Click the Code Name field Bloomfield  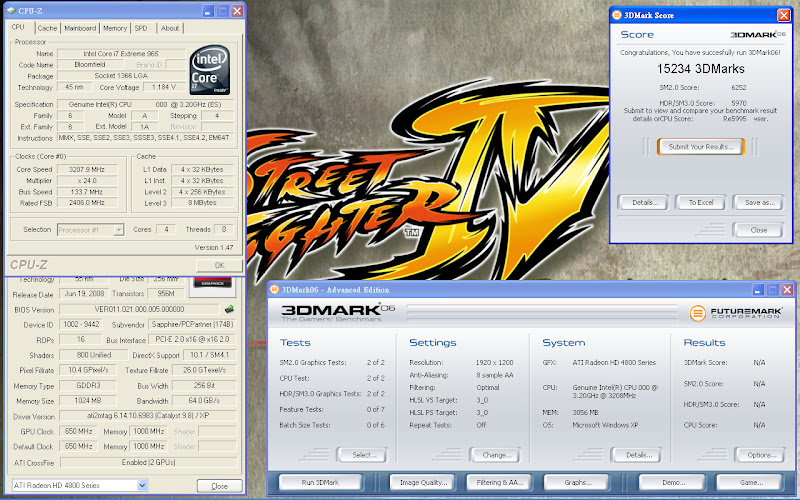tap(90, 65)
